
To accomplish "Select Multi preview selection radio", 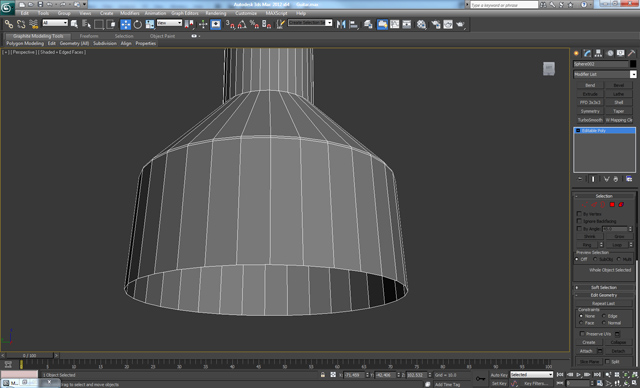I will [619, 259].
